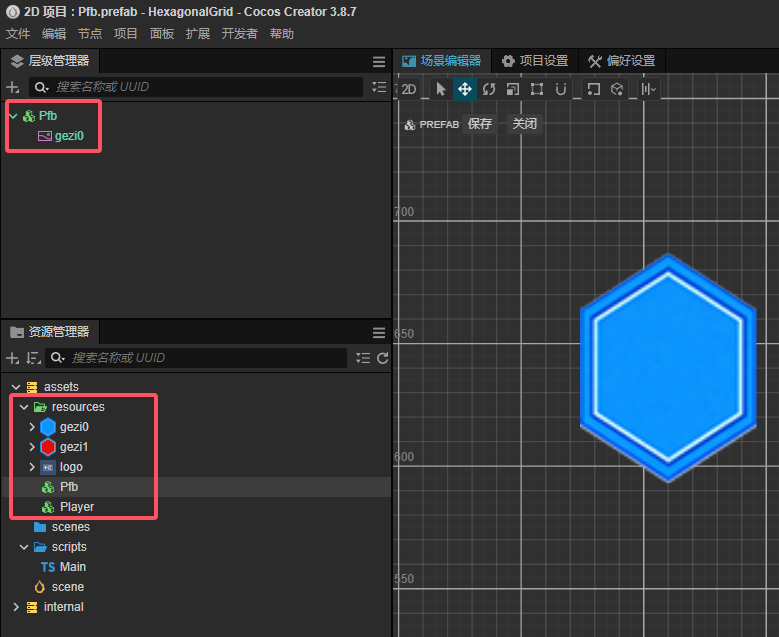Toggle the 2D view mode button
Screen dimensions: 779x637
tap(409, 89)
